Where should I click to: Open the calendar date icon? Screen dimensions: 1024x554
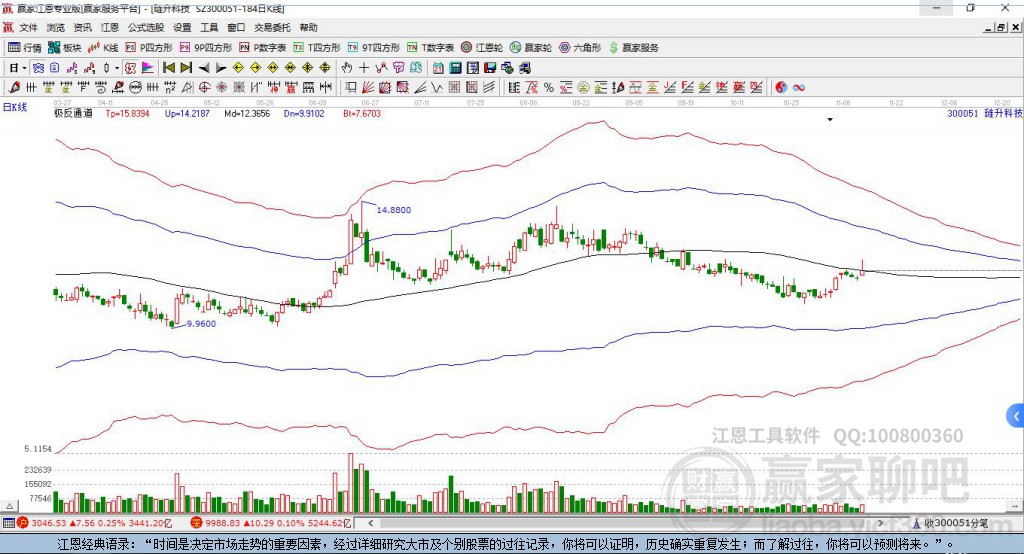click(438, 68)
